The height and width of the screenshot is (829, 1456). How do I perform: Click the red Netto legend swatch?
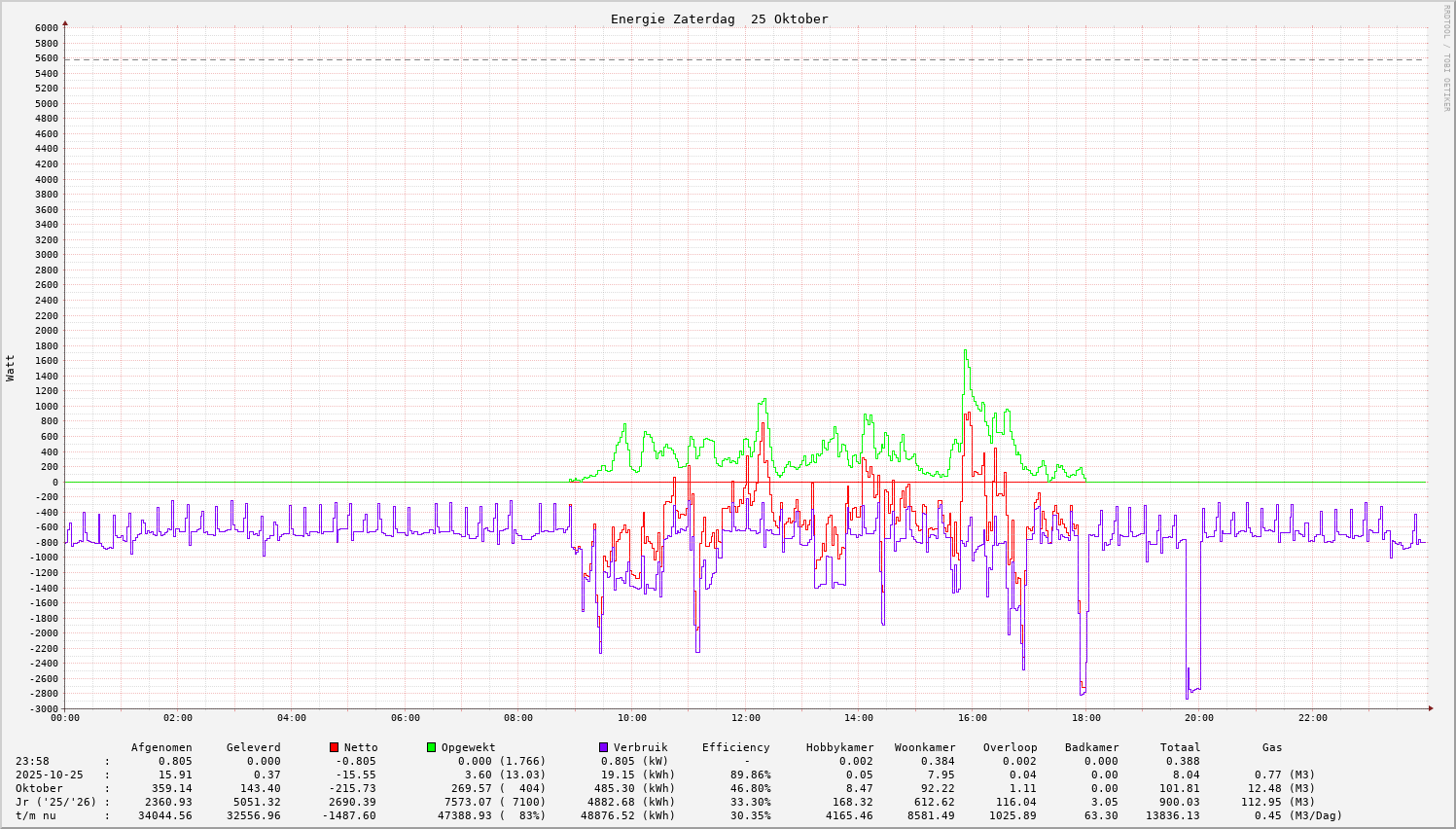pos(335,747)
